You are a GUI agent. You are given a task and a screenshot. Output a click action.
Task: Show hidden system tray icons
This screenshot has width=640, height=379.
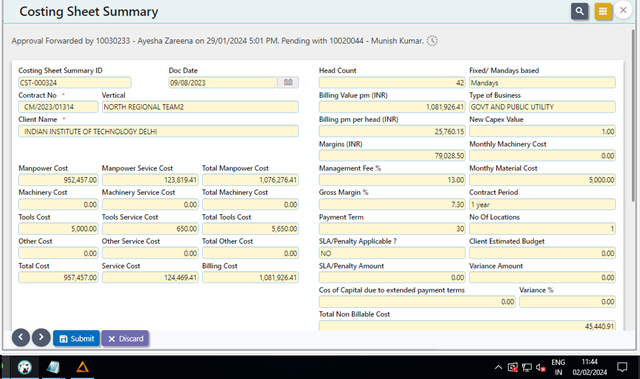click(x=498, y=367)
